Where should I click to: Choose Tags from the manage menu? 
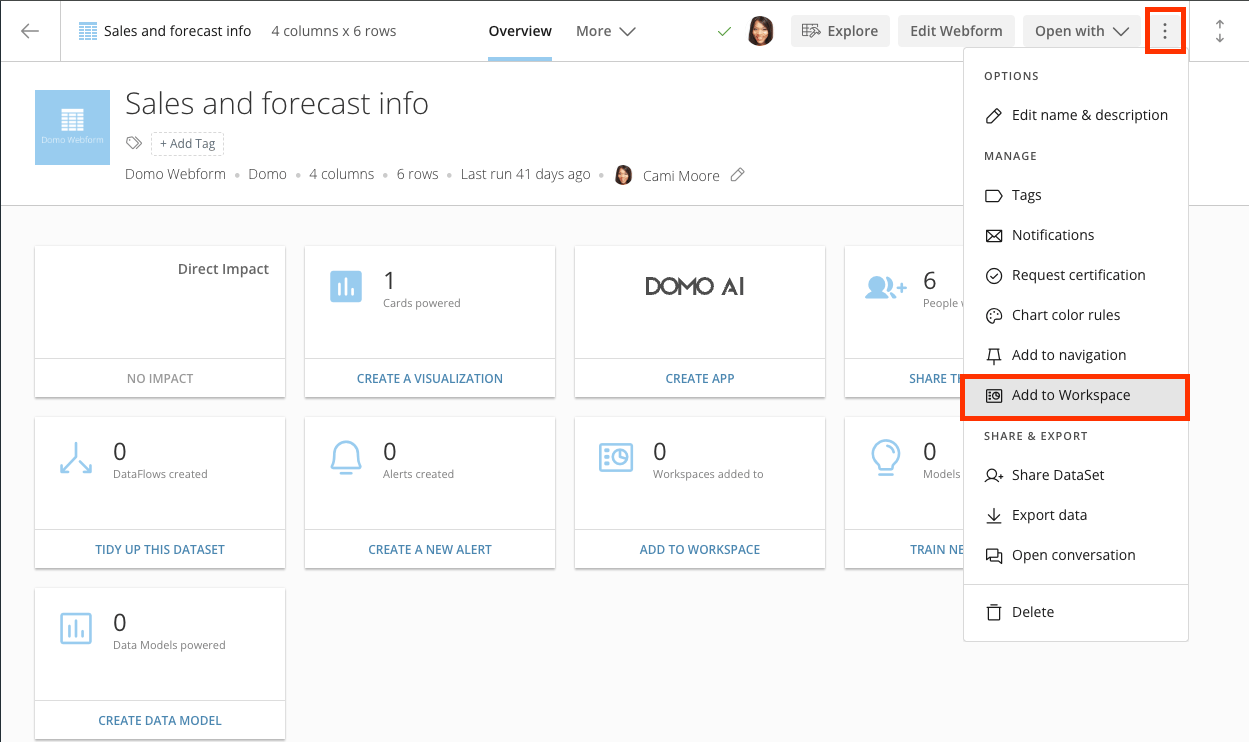pos(1076,195)
